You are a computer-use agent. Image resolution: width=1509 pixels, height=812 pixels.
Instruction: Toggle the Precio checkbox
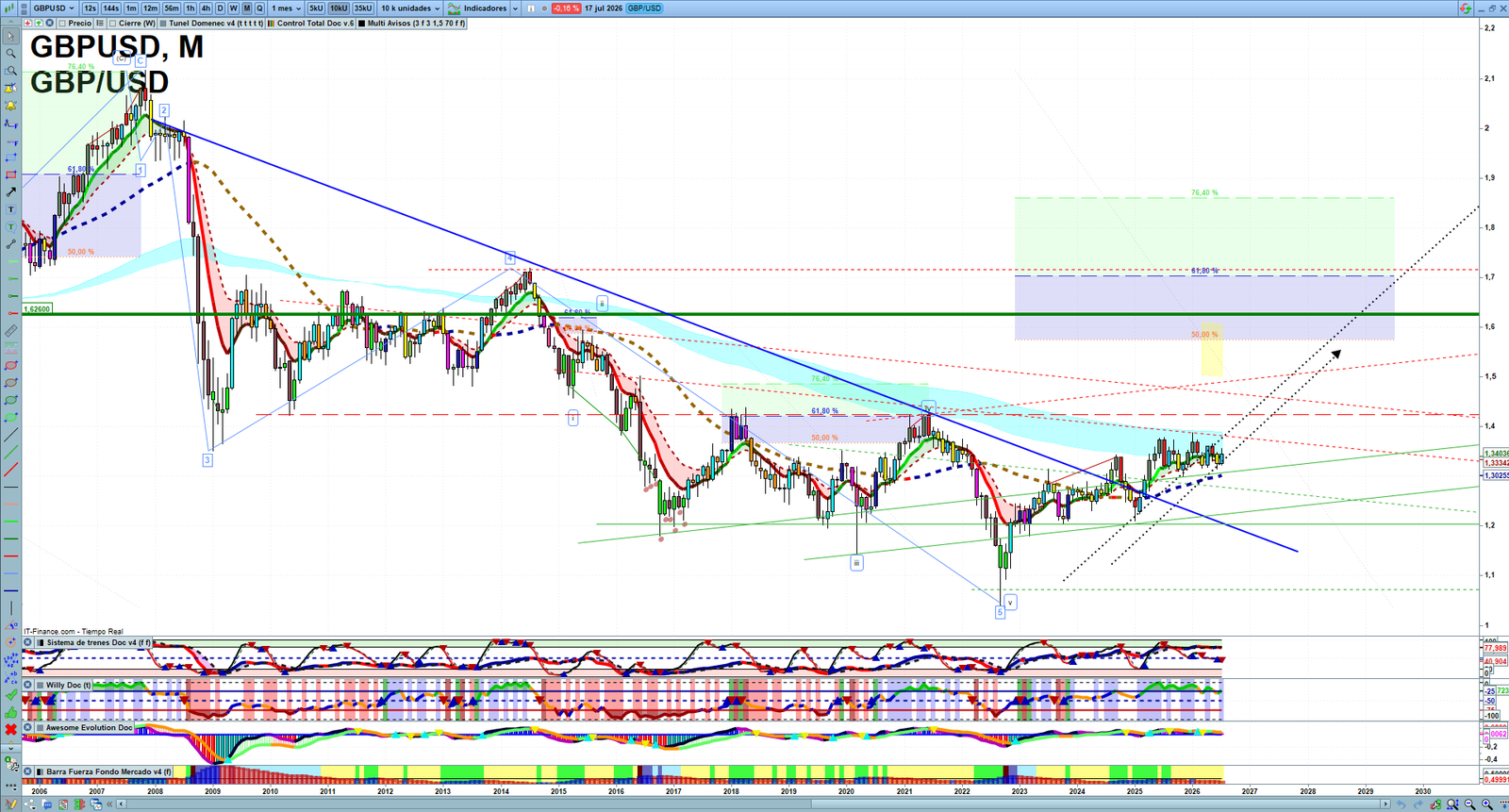tap(61, 23)
